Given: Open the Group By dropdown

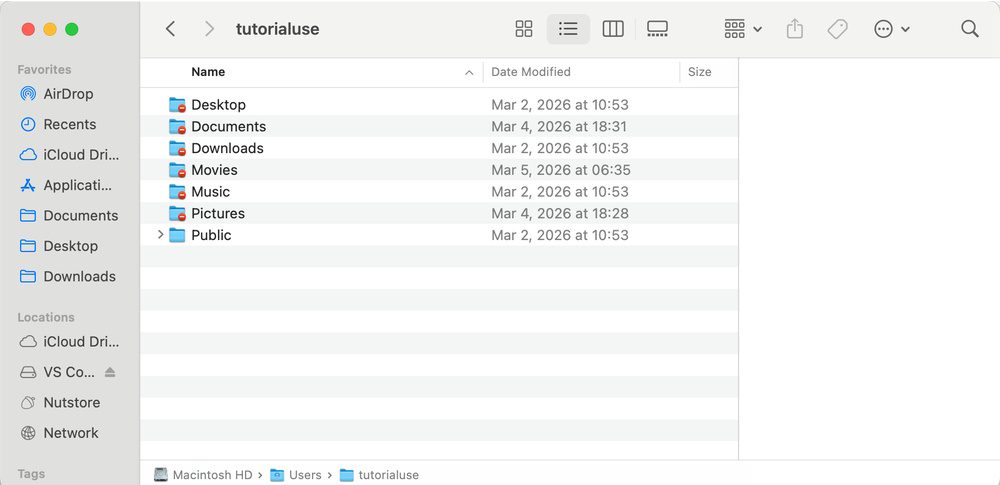Looking at the screenshot, I should click(743, 29).
